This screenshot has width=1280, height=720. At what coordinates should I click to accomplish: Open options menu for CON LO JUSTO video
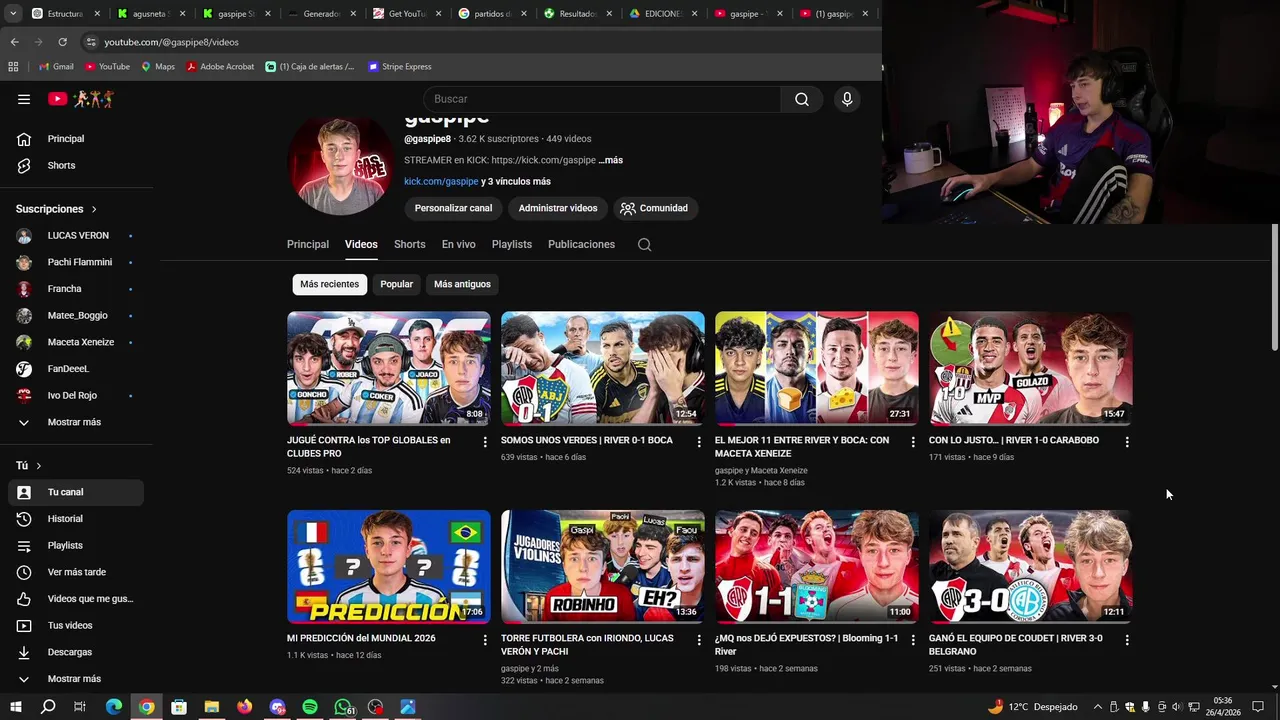pos(1127,442)
